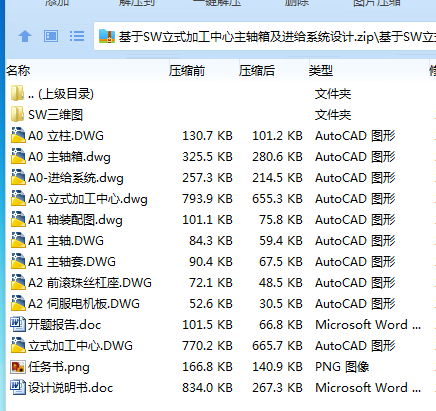This screenshot has height=411, width=436.
Task: Switch to large icon view mode
Action: point(51,36)
